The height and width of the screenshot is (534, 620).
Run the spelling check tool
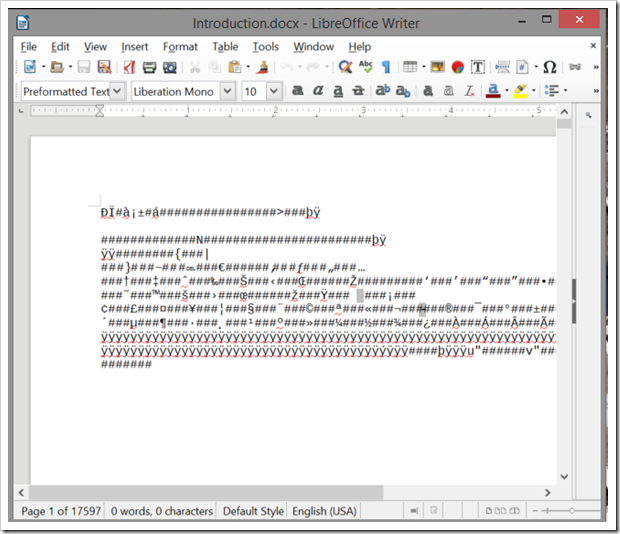(x=365, y=68)
